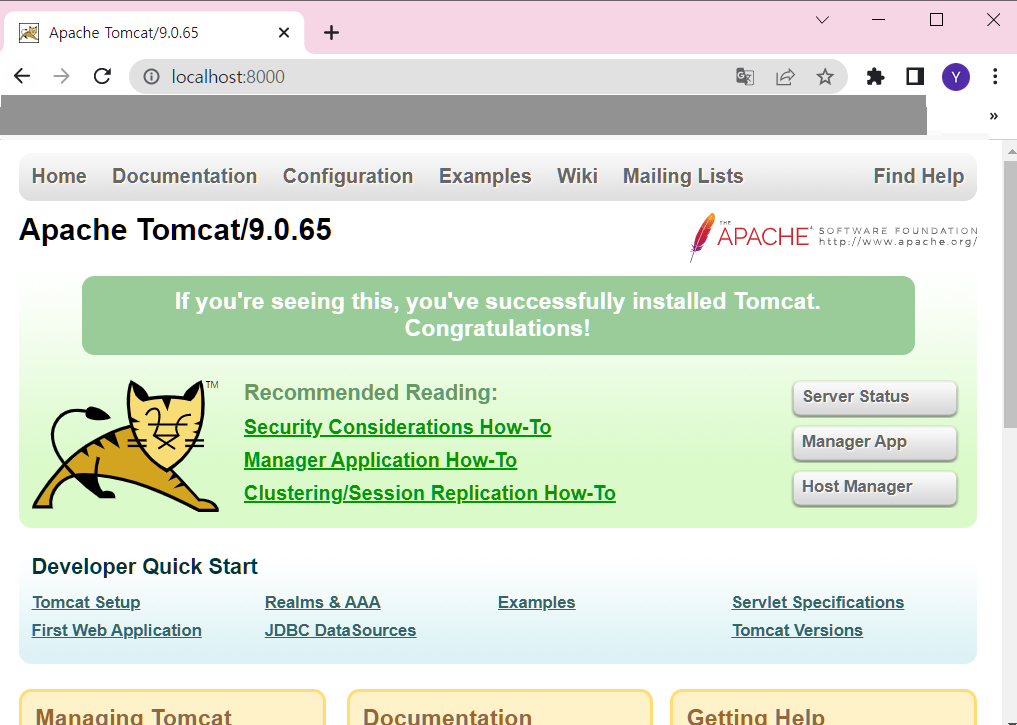Click the Getting Help section heading
The image size is (1017, 725).
(756, 716)
